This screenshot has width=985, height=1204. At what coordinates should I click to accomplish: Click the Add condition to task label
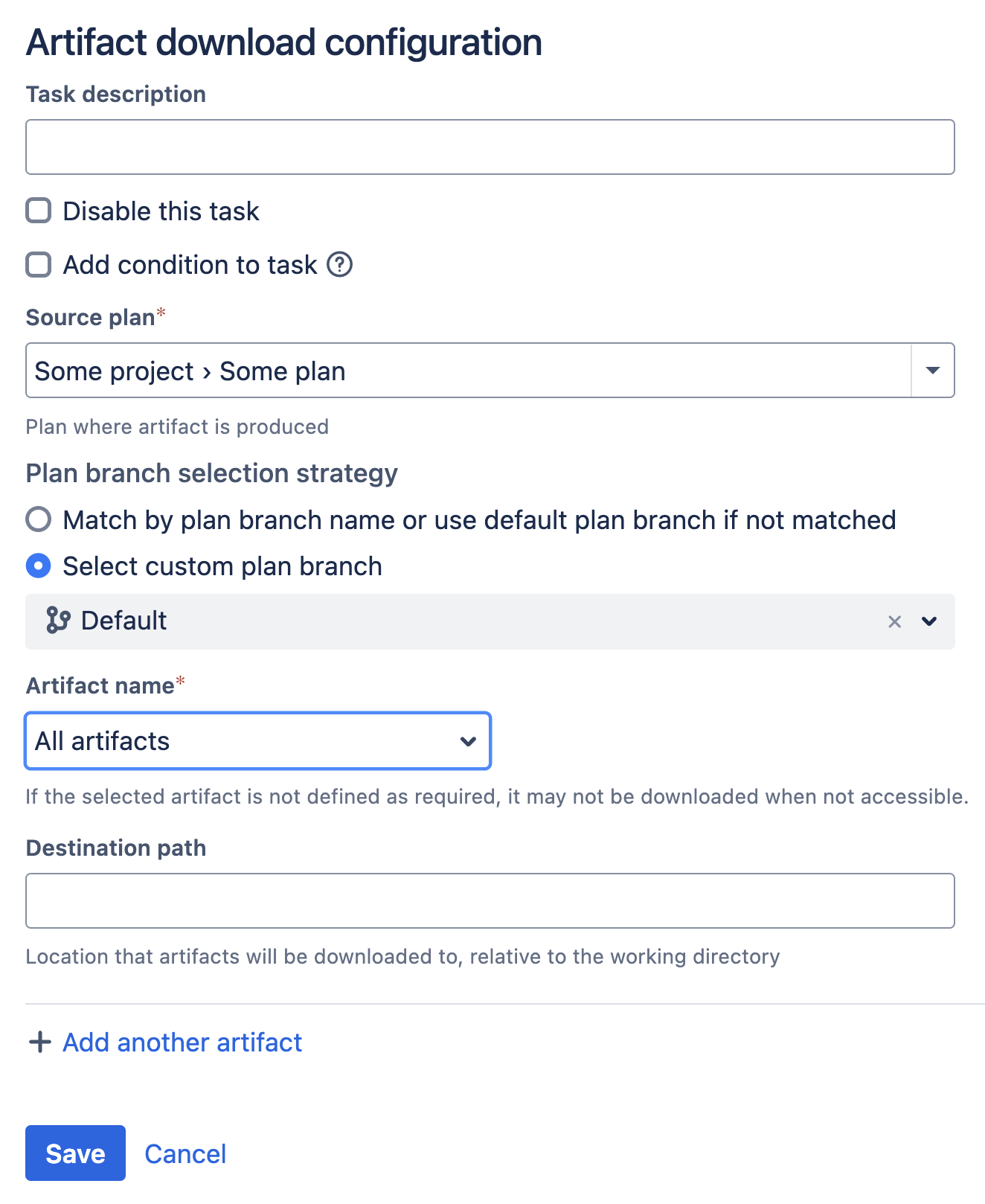pos(190,265)
